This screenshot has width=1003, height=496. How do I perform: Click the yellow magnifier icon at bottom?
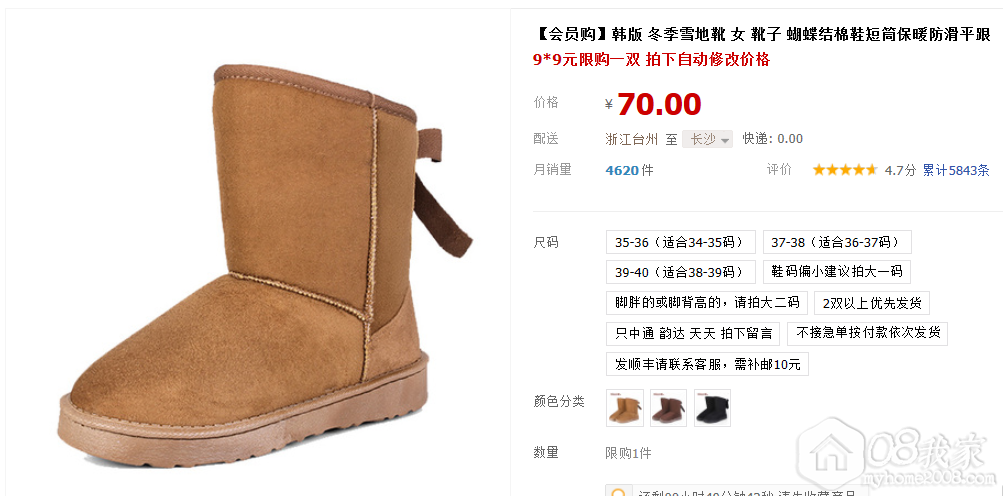[619, 494]
